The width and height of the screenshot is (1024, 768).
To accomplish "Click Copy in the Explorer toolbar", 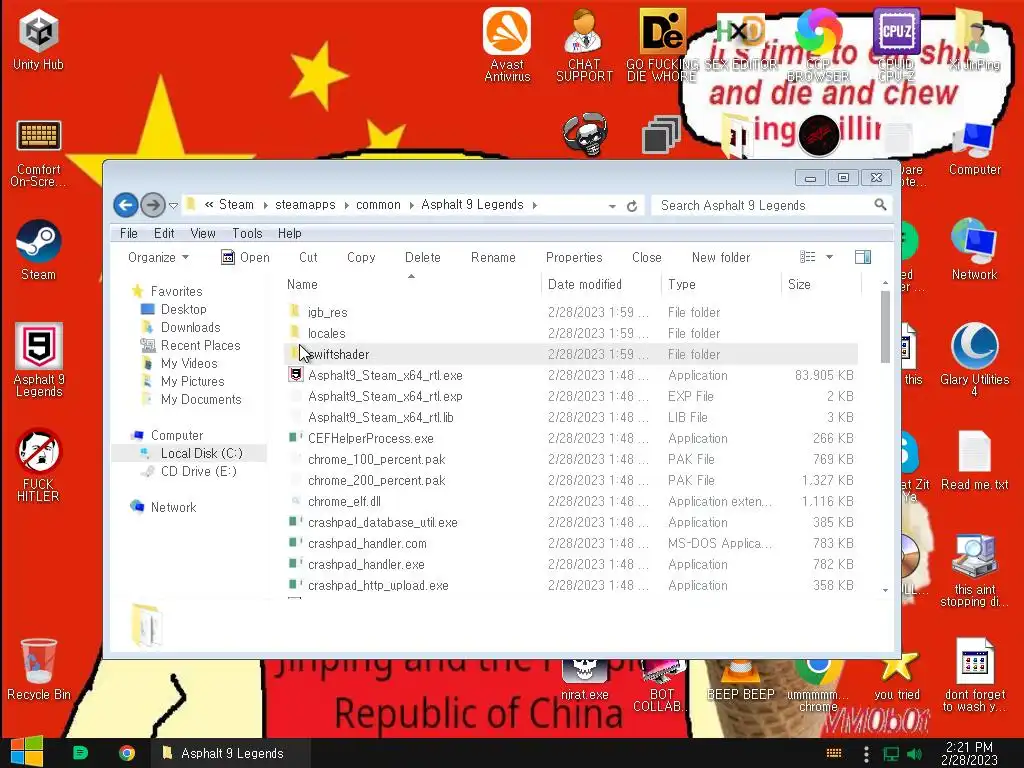I will click(x=361, y=257).
